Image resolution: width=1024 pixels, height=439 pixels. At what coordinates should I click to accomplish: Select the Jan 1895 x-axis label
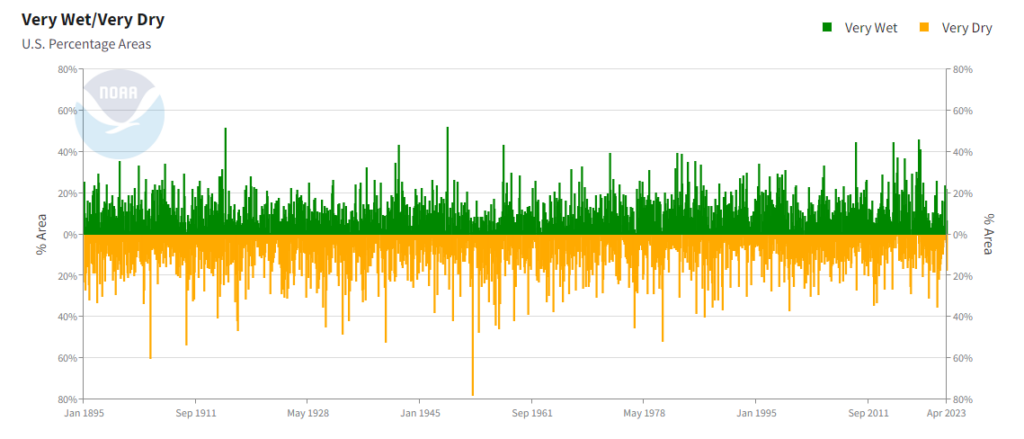coord(85,412)
